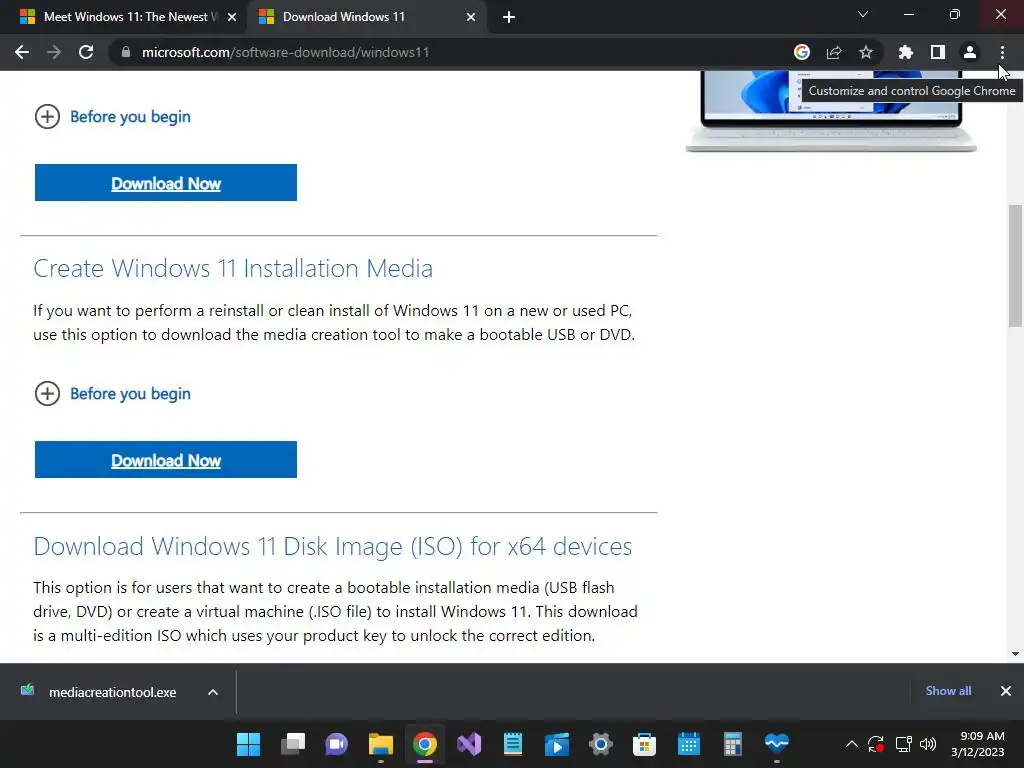The height and width of the screenshot is (768, 1024).
Task: Click the Windows 11 laptop image
Action: [x=831, y=111]
